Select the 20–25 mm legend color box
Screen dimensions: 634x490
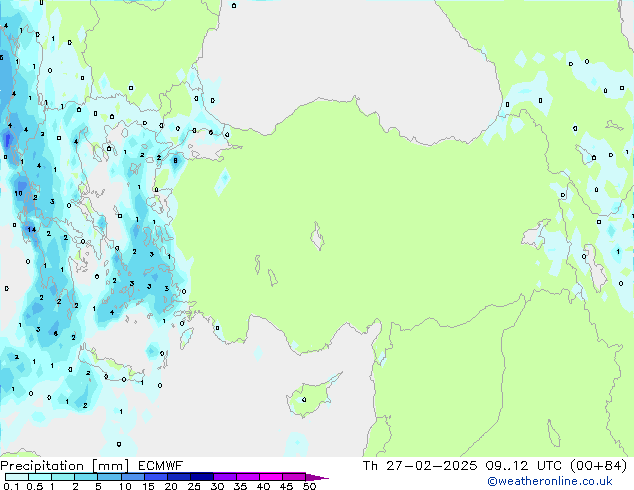point(178,477)
